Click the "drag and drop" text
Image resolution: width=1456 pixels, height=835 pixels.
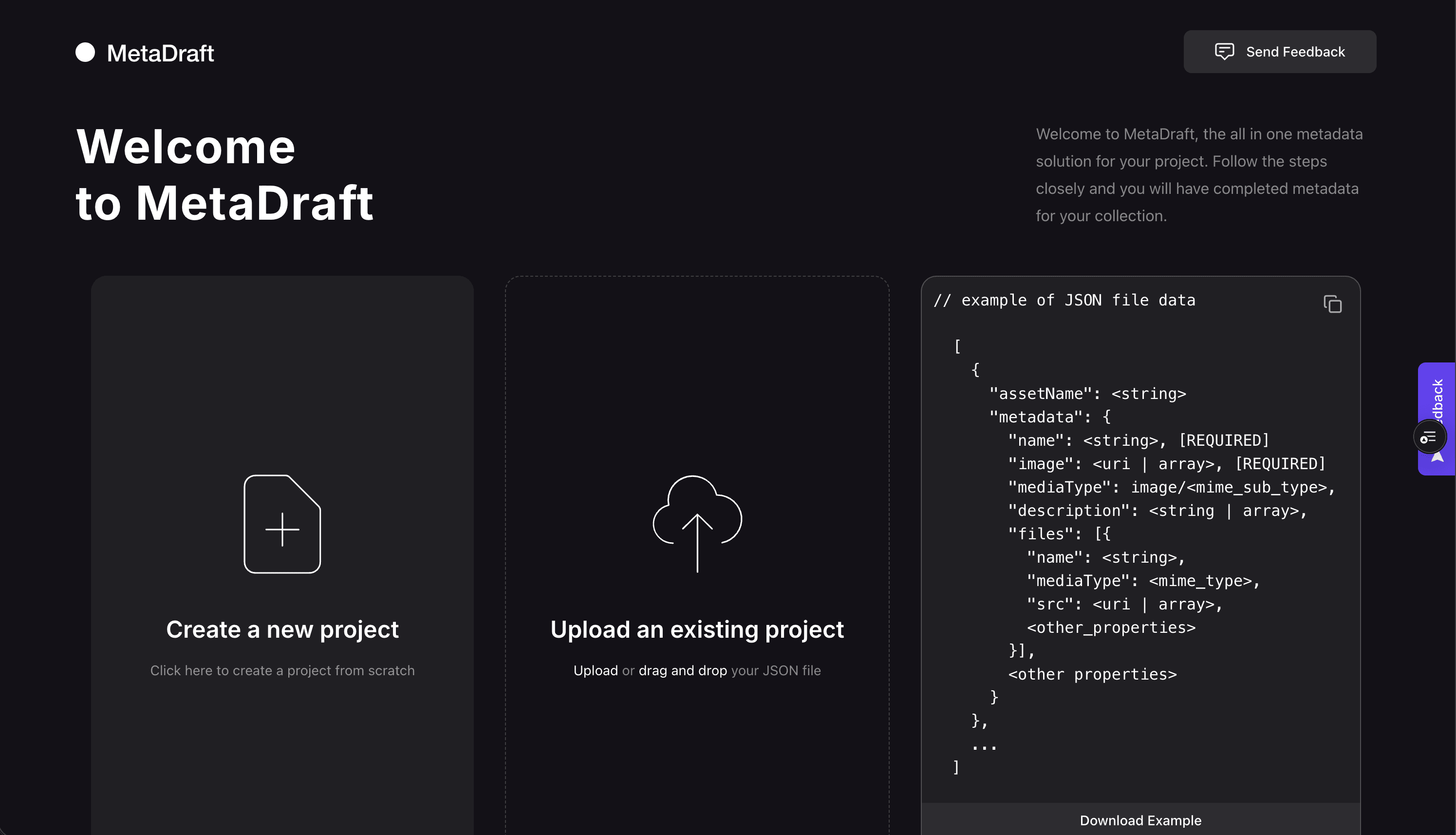(x=682, y=670)
